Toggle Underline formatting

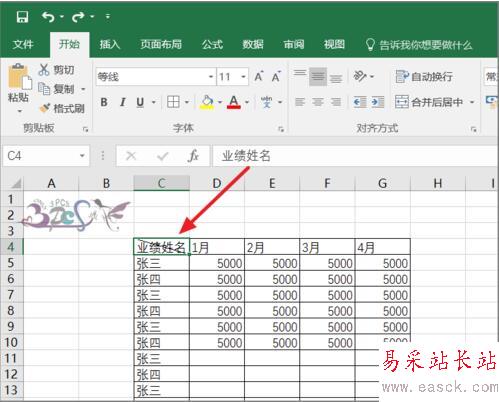tap(140, 102)
